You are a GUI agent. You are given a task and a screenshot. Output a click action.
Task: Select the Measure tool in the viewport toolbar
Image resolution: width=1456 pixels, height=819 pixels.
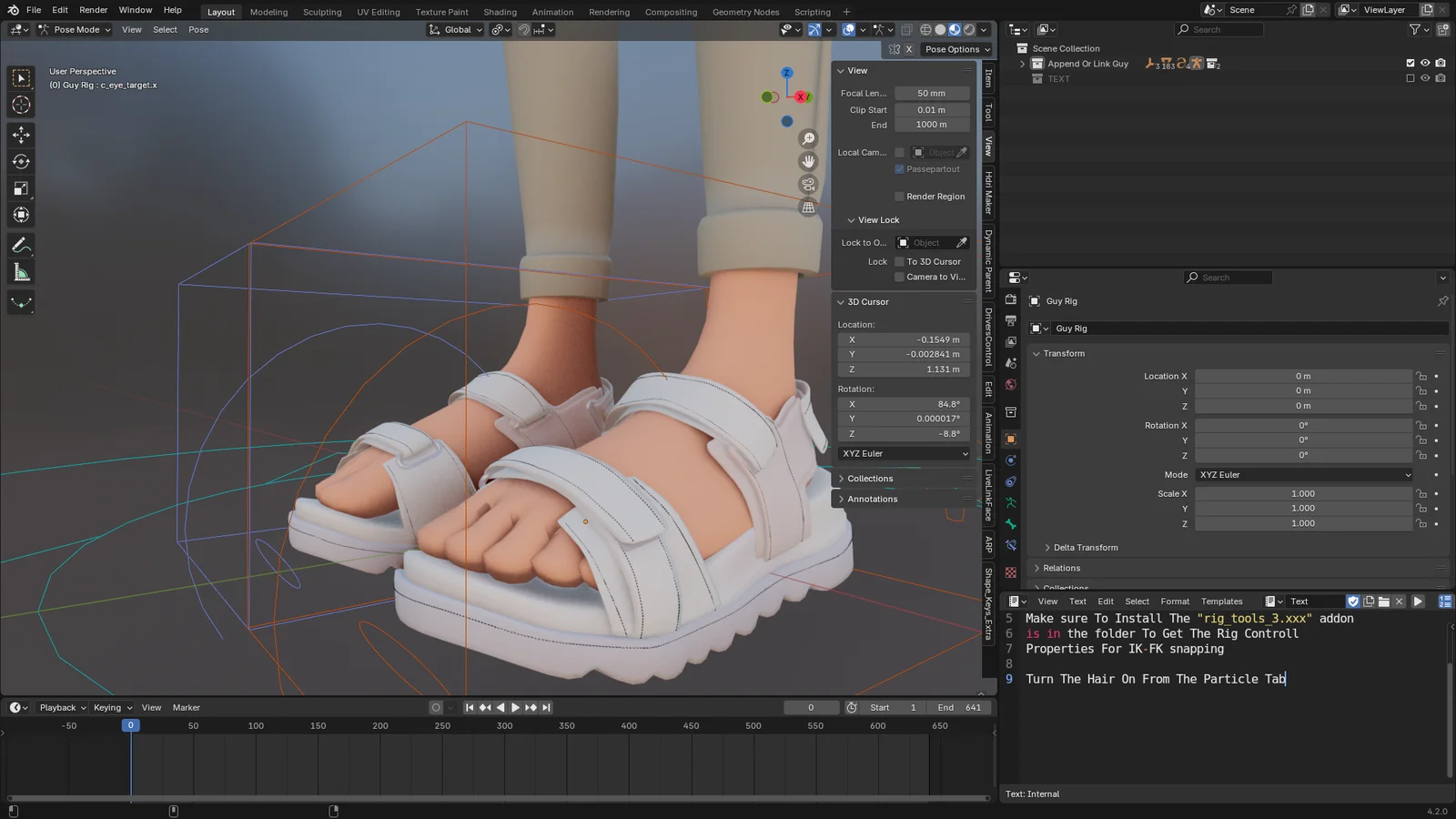pyautogui.click(x=21, y=271)
